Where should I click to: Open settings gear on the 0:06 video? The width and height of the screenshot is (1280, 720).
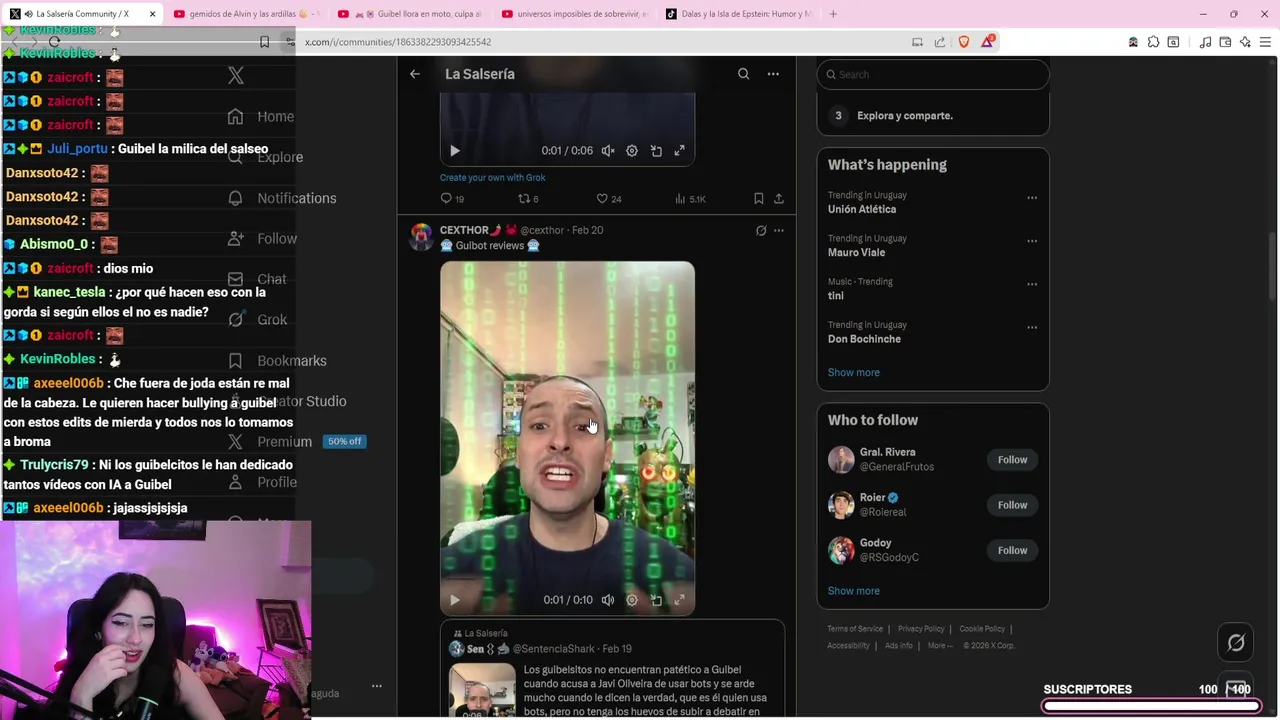[632, 151]
